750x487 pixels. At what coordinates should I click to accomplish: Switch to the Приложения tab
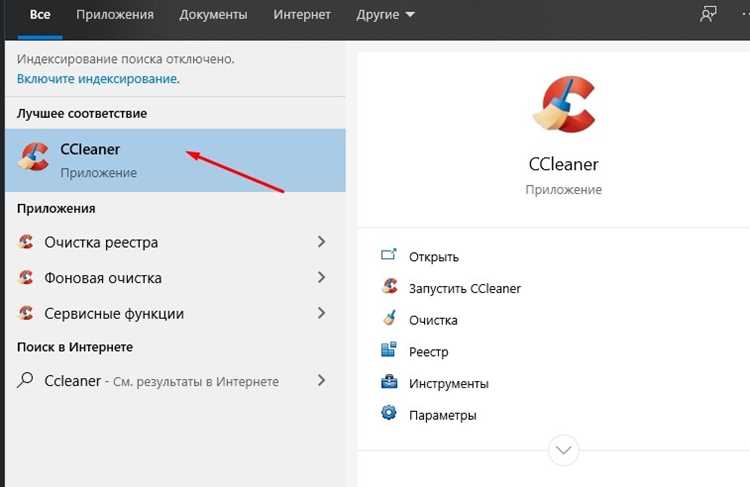[115, 15]
